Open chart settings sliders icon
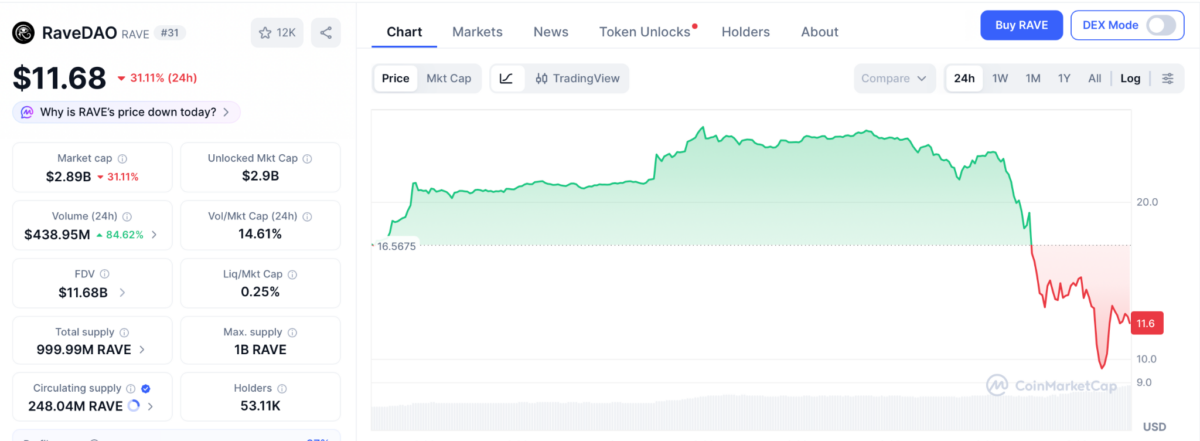This screenshot has height=441, width=1200. click(x=1167, y=78)
